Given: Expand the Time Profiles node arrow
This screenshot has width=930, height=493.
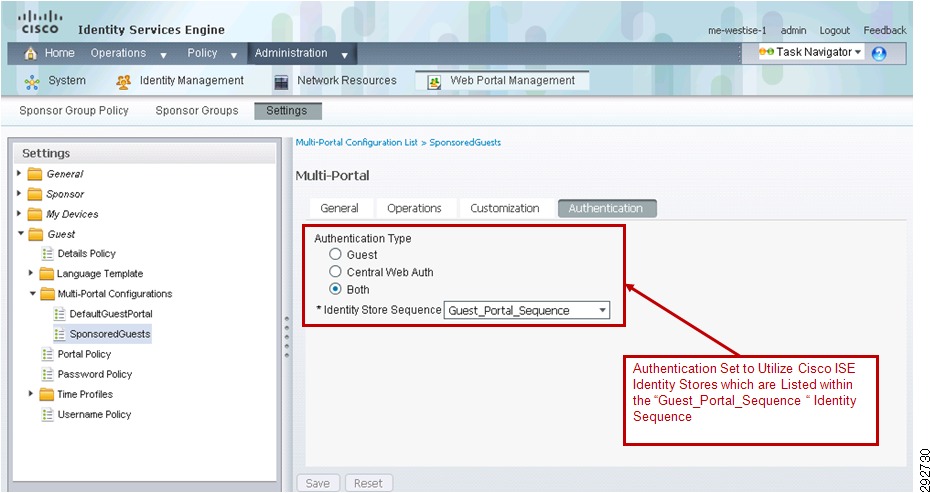Looking at the screenshot, I should [31, 394].
